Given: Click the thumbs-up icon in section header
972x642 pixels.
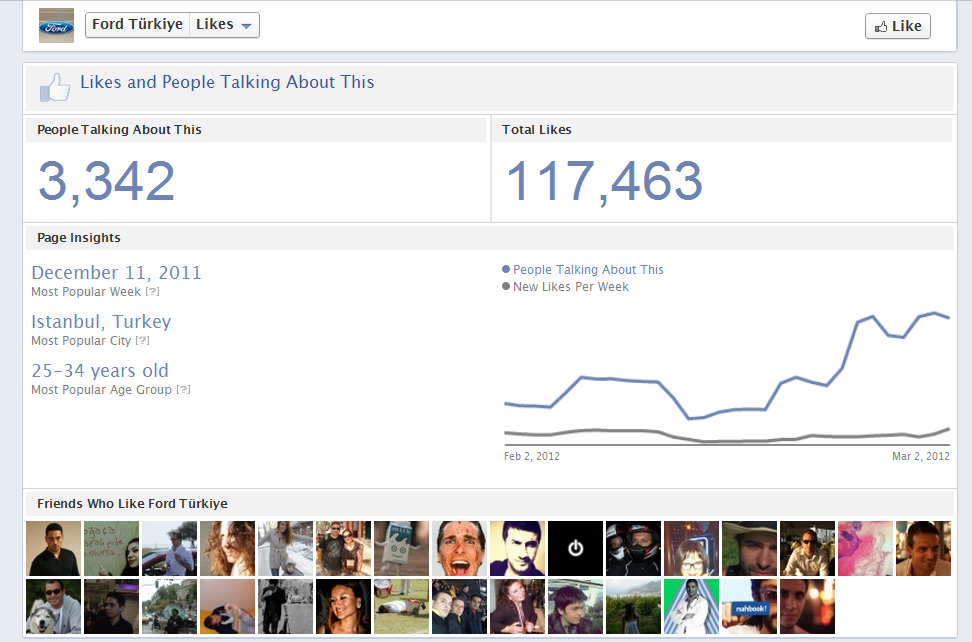Looking at the screenshot, I should point(55,88).
